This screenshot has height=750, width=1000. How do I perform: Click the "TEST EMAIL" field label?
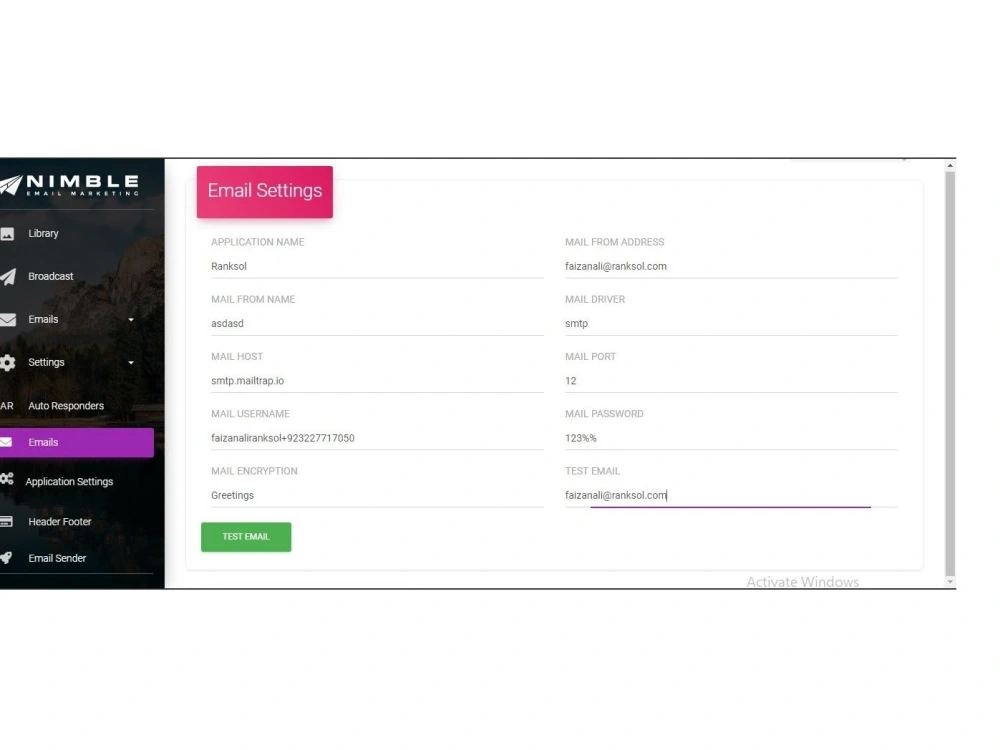(592, 471)
